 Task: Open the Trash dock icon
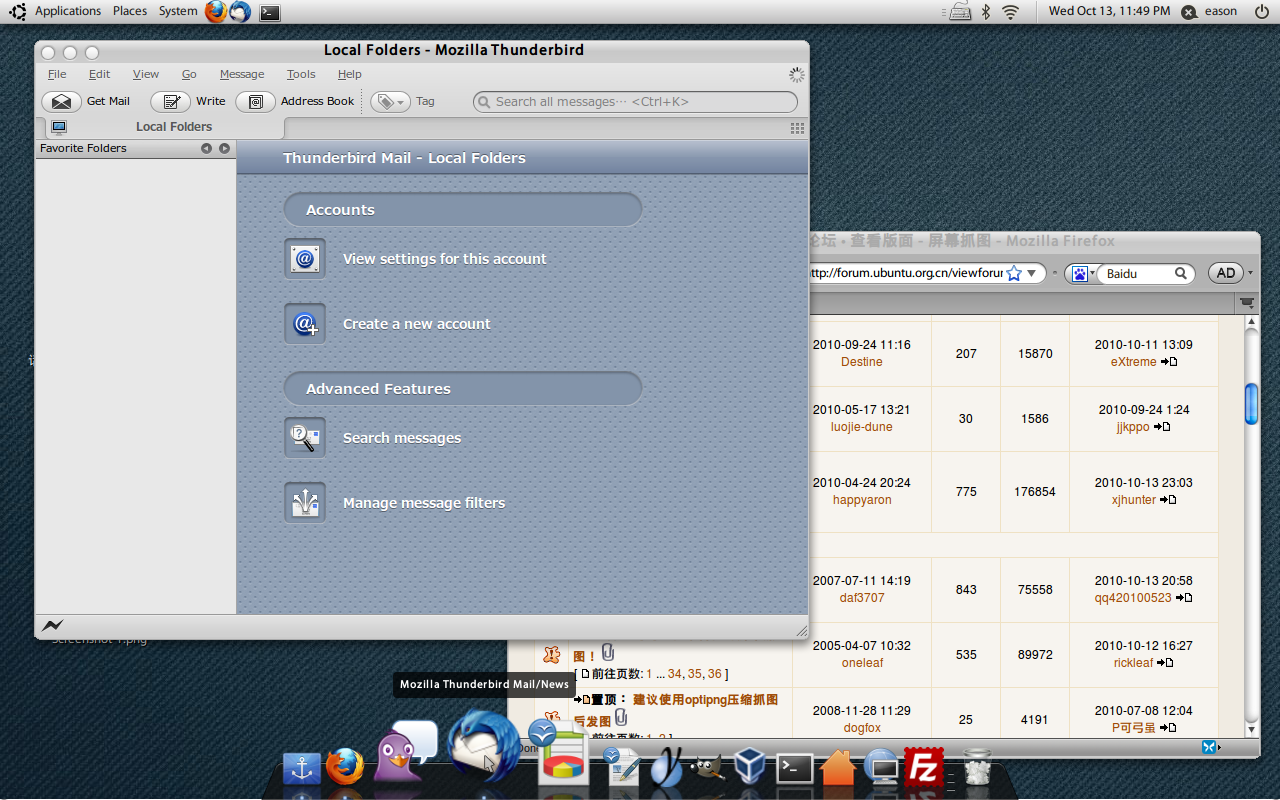coord(977,768)
